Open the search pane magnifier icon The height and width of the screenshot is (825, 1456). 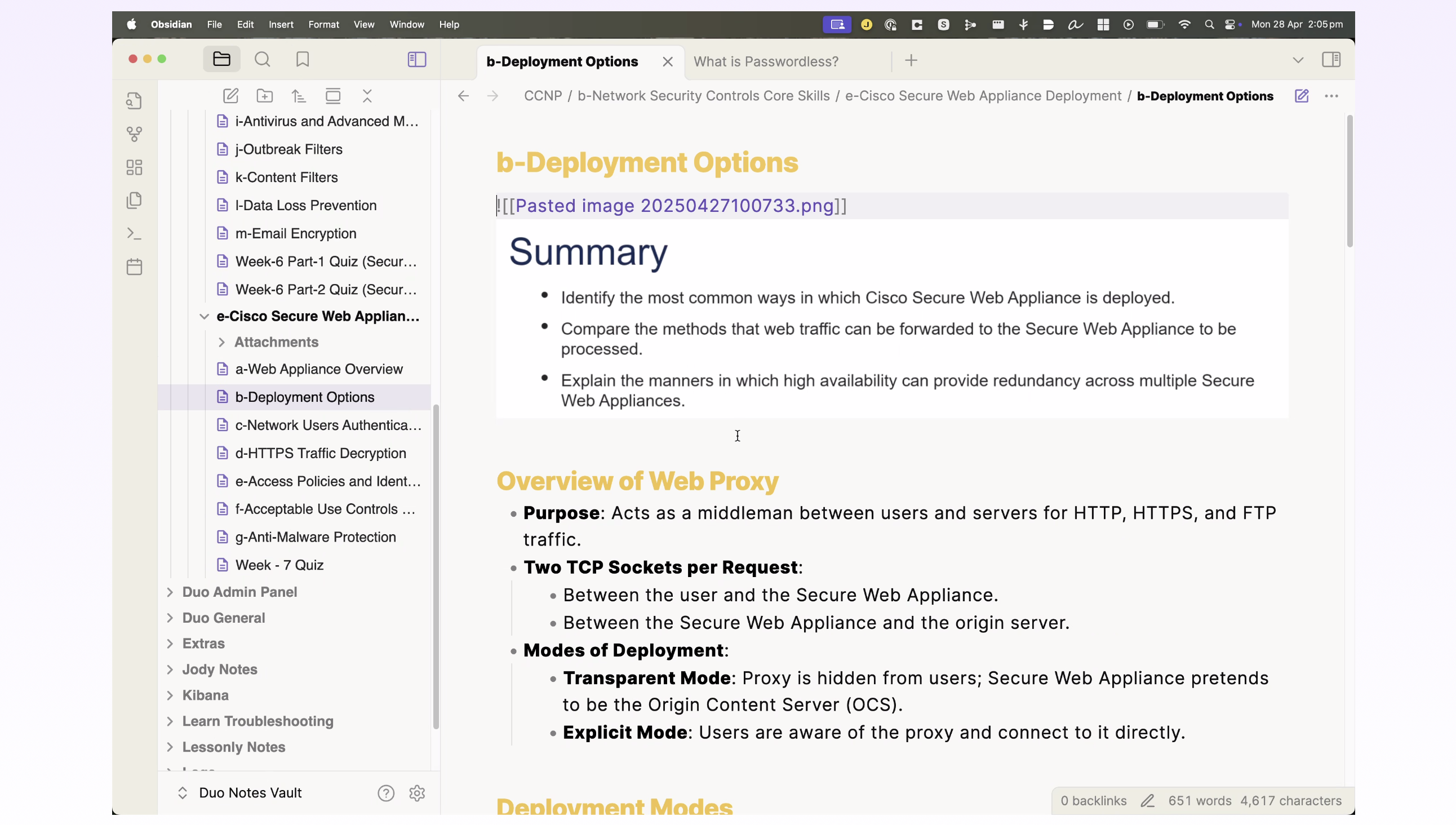(x=263, y=60)
